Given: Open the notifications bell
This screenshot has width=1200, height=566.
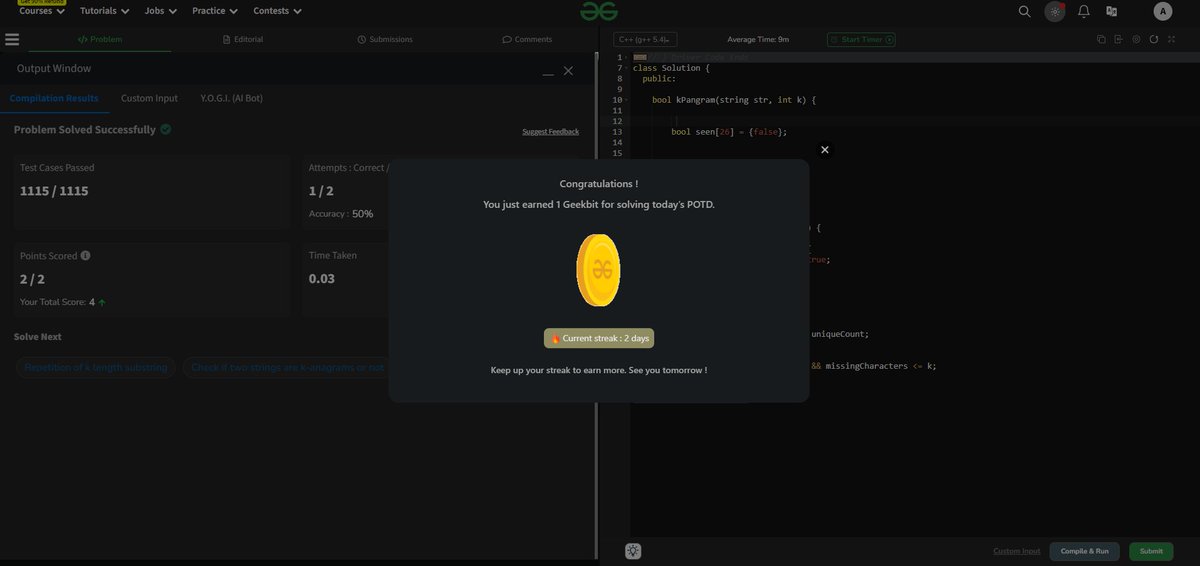Looking at the screenshot, I should pyautogui.click(x=1084, y=11).
